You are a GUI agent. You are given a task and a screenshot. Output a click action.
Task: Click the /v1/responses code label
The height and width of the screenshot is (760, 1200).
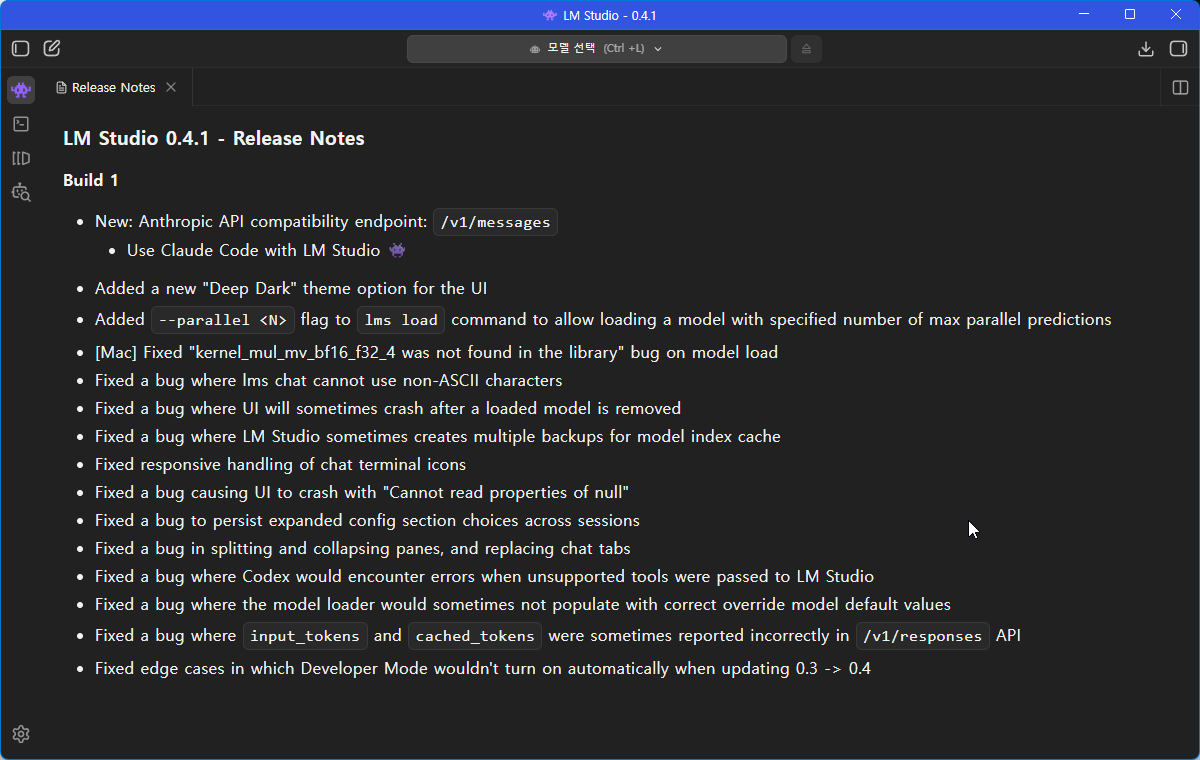coord(923,636)
